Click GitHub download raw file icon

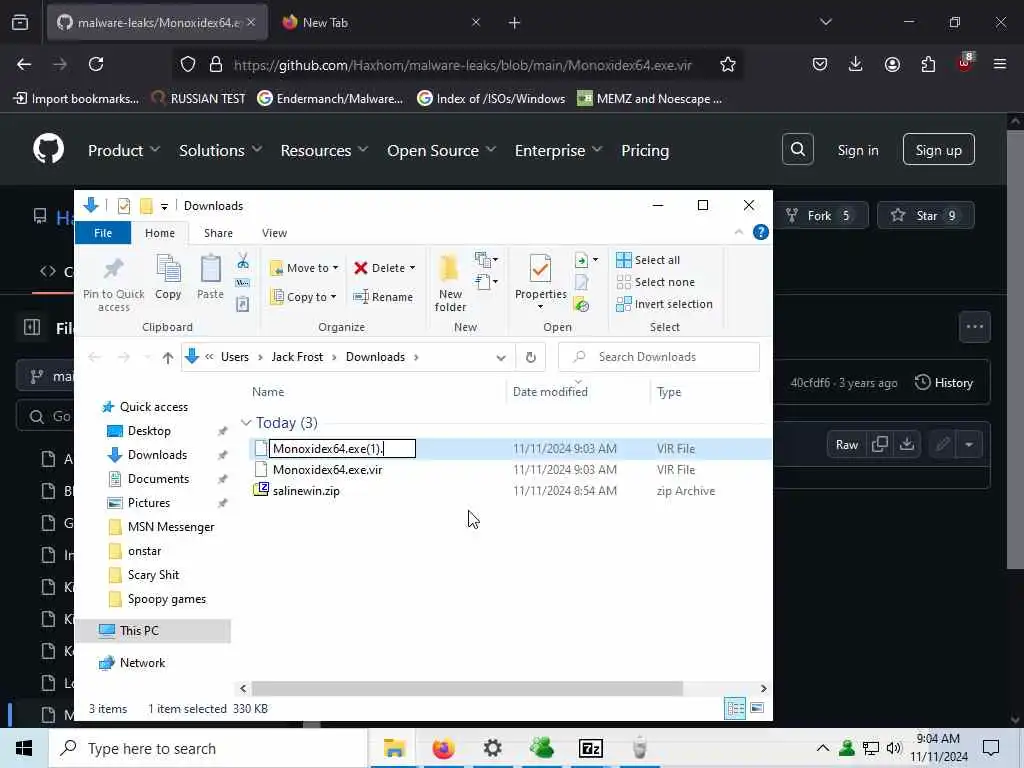pos(906,444)
